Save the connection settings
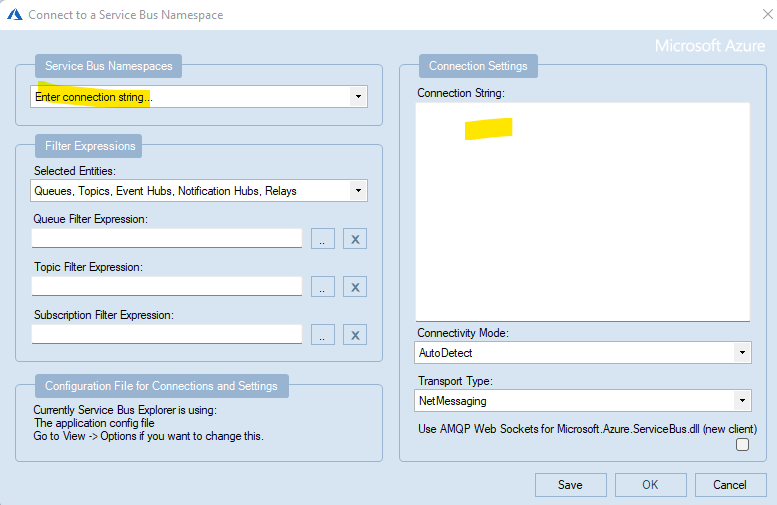Viewport: 777px width, 505px height. (570, 485)
